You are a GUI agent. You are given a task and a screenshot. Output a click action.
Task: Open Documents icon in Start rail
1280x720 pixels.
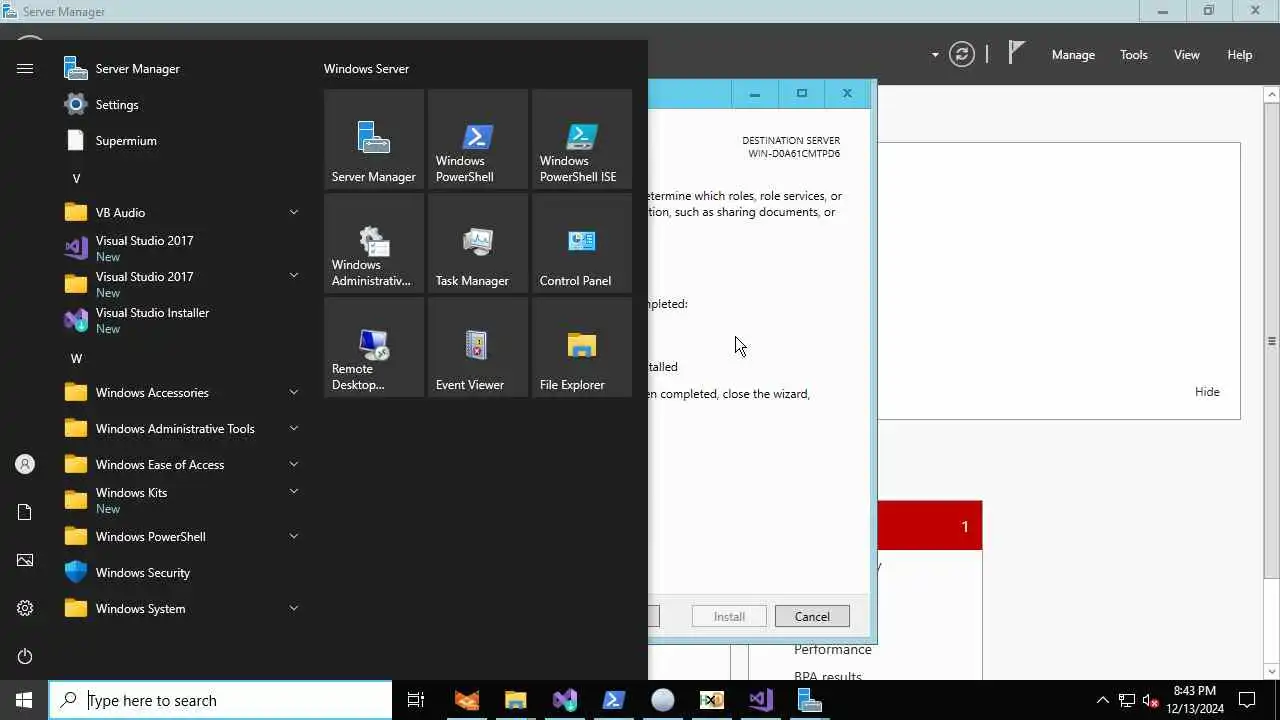[25, 512]
